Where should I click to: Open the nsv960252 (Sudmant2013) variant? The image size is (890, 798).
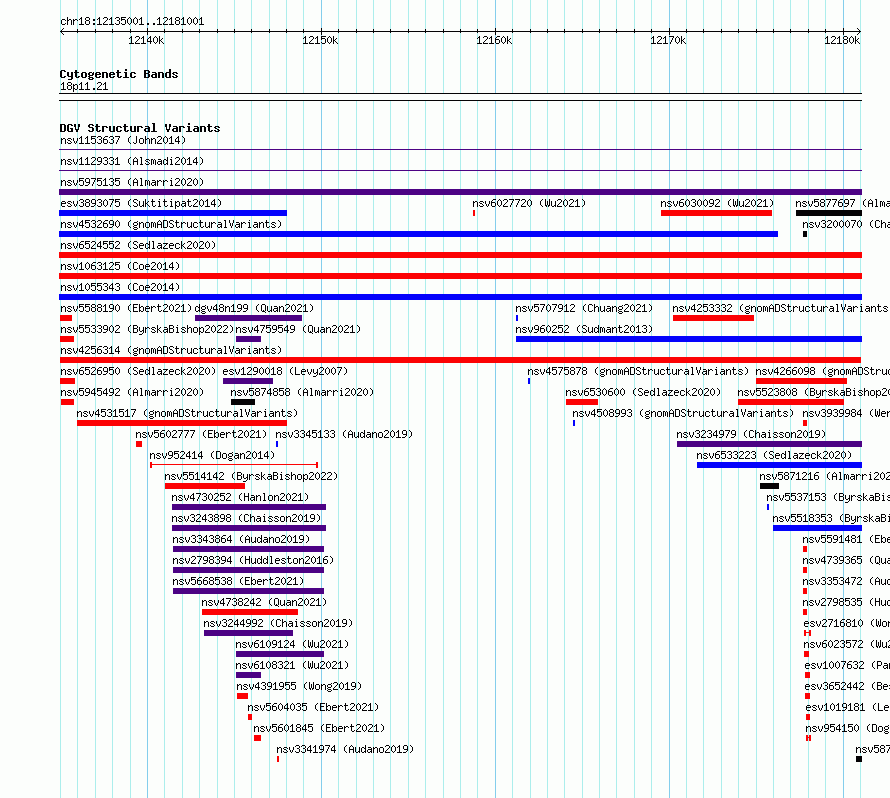tap(584, 329)
